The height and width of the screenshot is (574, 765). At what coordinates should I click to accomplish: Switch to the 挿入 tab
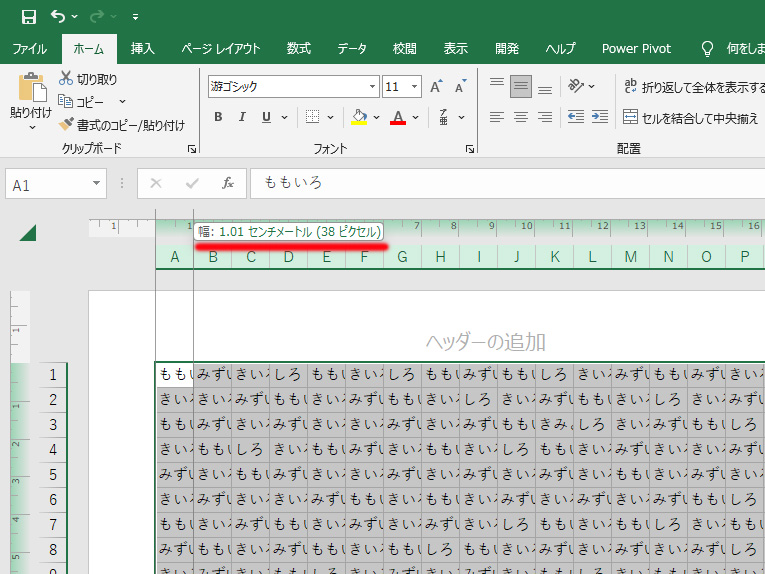click(143, 48)
